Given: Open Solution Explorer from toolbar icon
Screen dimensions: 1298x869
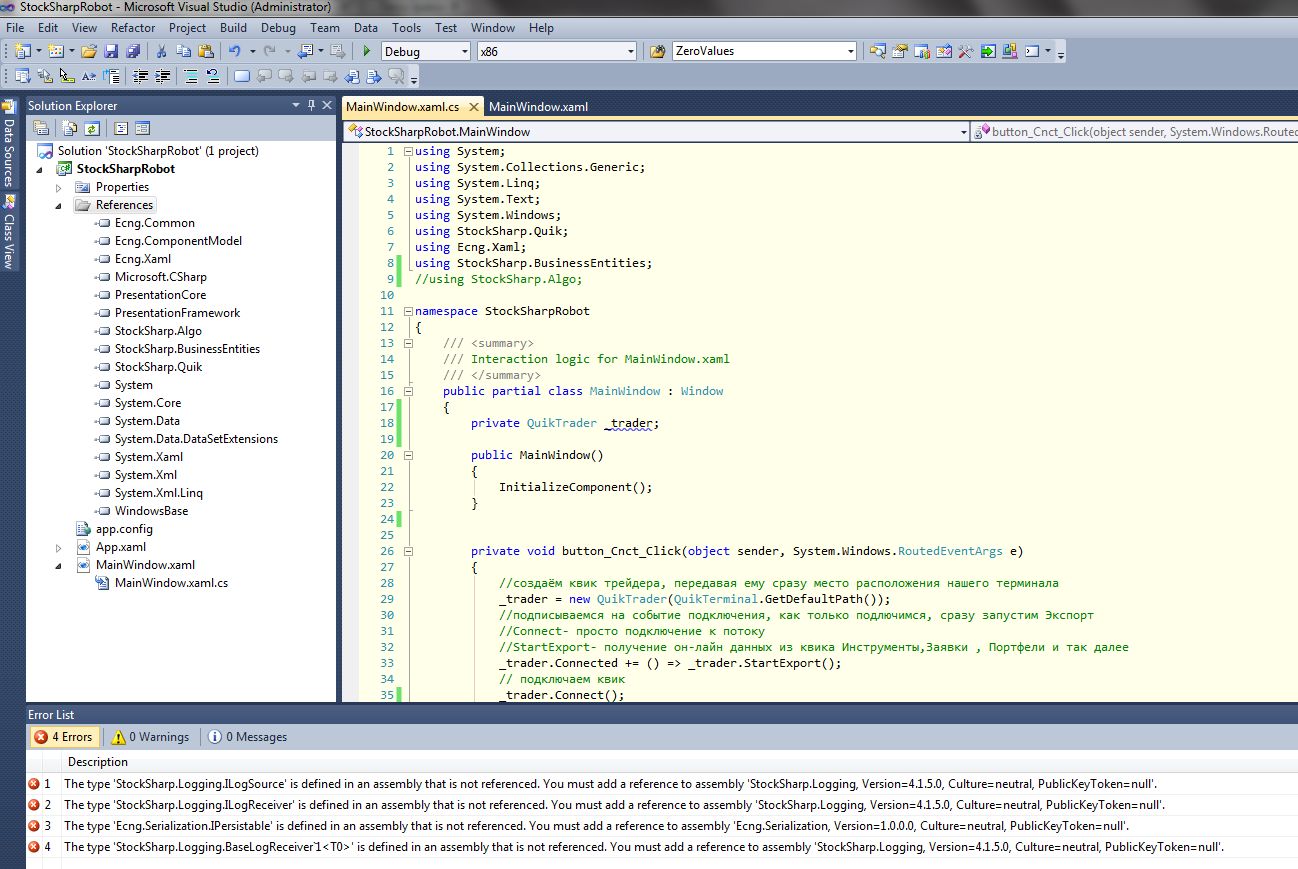Looking at the screenshot, I should (x=878, y=51).
